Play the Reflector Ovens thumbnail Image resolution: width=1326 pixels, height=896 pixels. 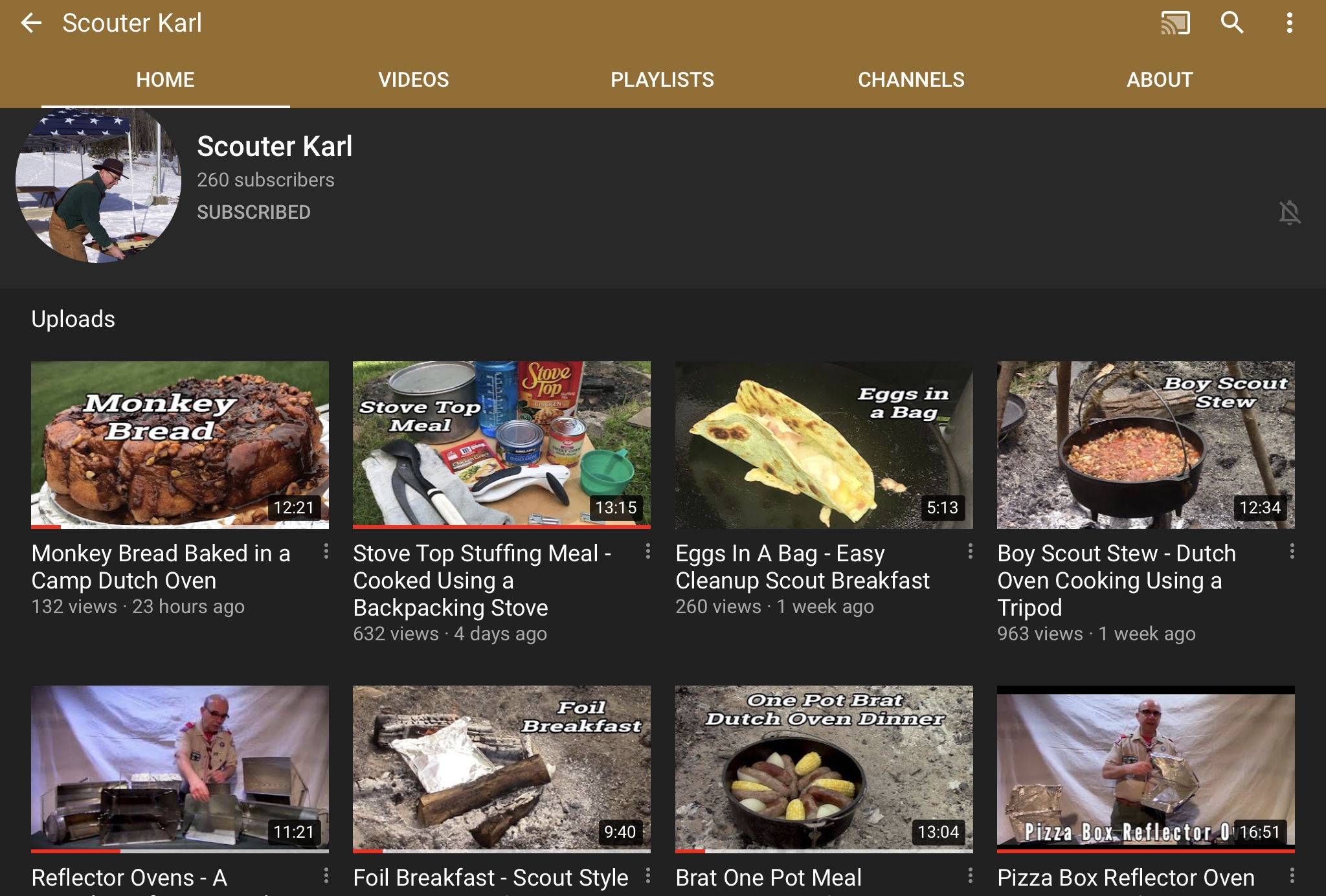[180, 769]
